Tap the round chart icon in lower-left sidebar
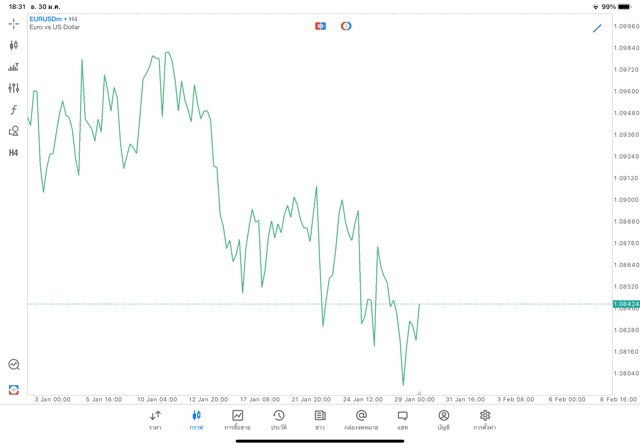Viewport: 640px width, 447px height. (14, 365)
